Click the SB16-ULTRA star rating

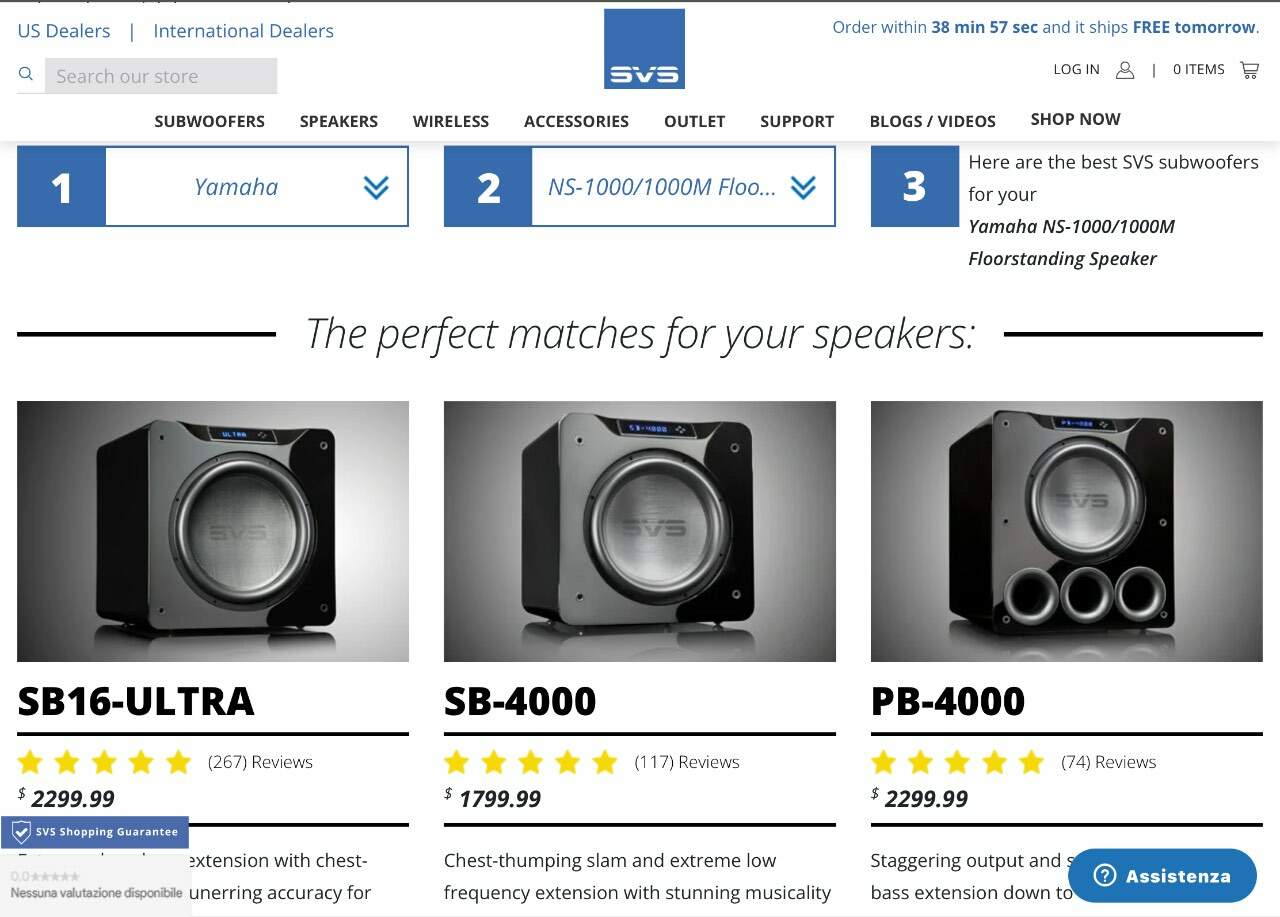point(104,763)
